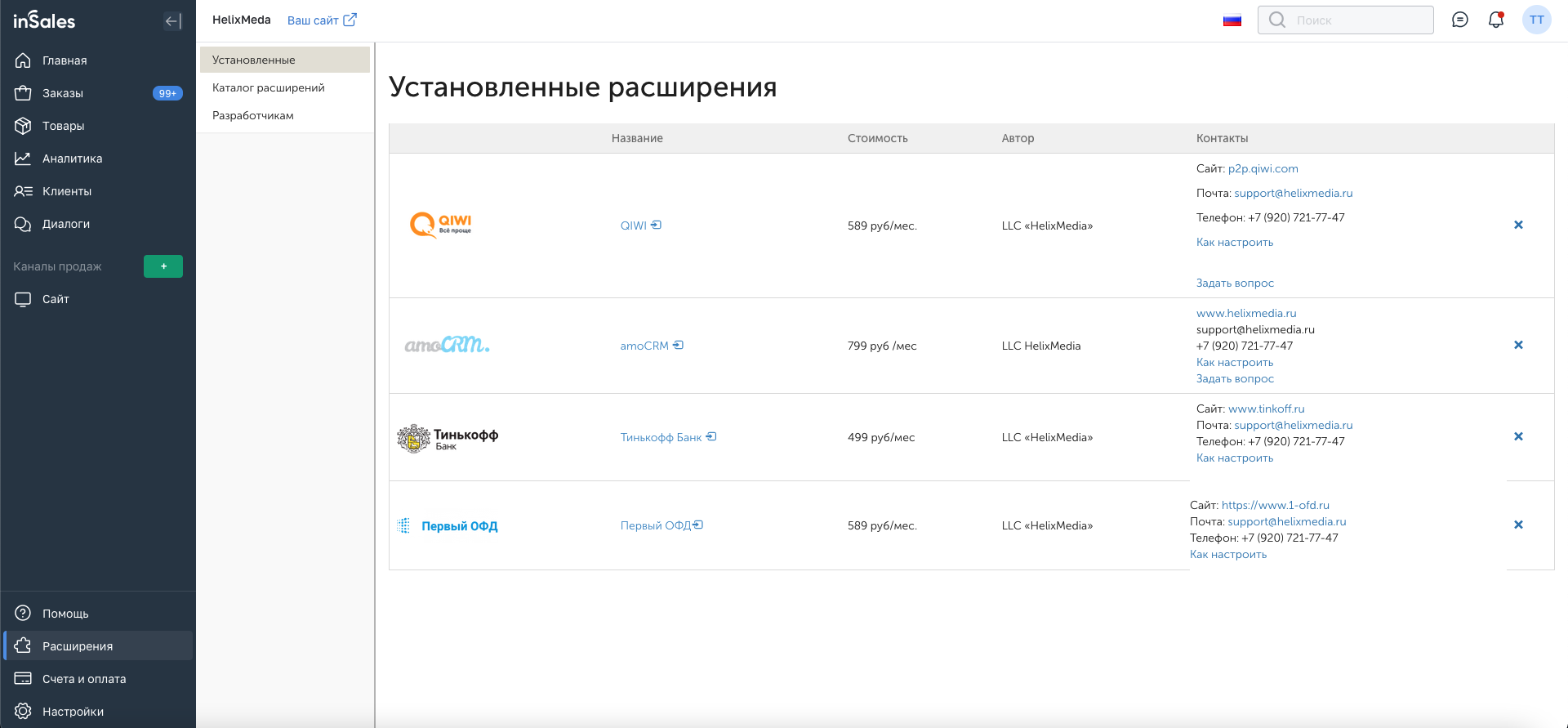Click the gear icon beside Настройки
This screenshot has height=728, width=1568.
tap(23, 712)
